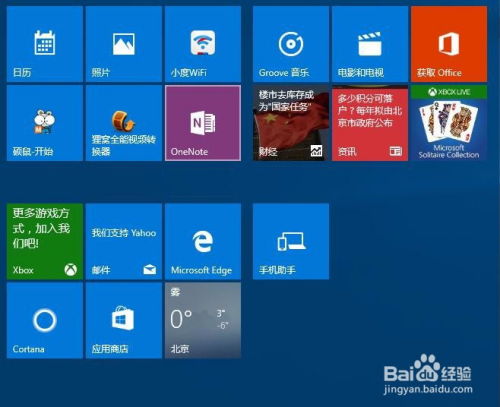Image resolution: width=500 pixels, height=407 pixels.
Task: Open the 硕鼠-开始 app tile
Action: pos(45,123)
